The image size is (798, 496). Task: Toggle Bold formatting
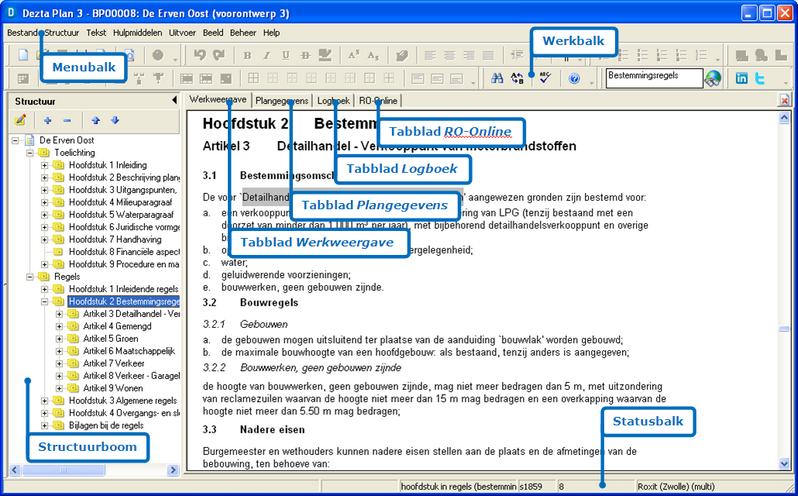point(247,55)
